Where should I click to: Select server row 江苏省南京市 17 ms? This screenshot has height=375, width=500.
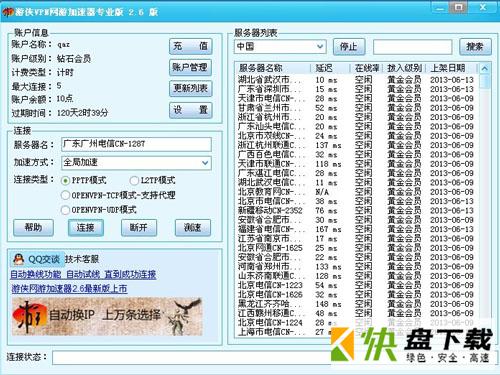click(x=356, y=239)
